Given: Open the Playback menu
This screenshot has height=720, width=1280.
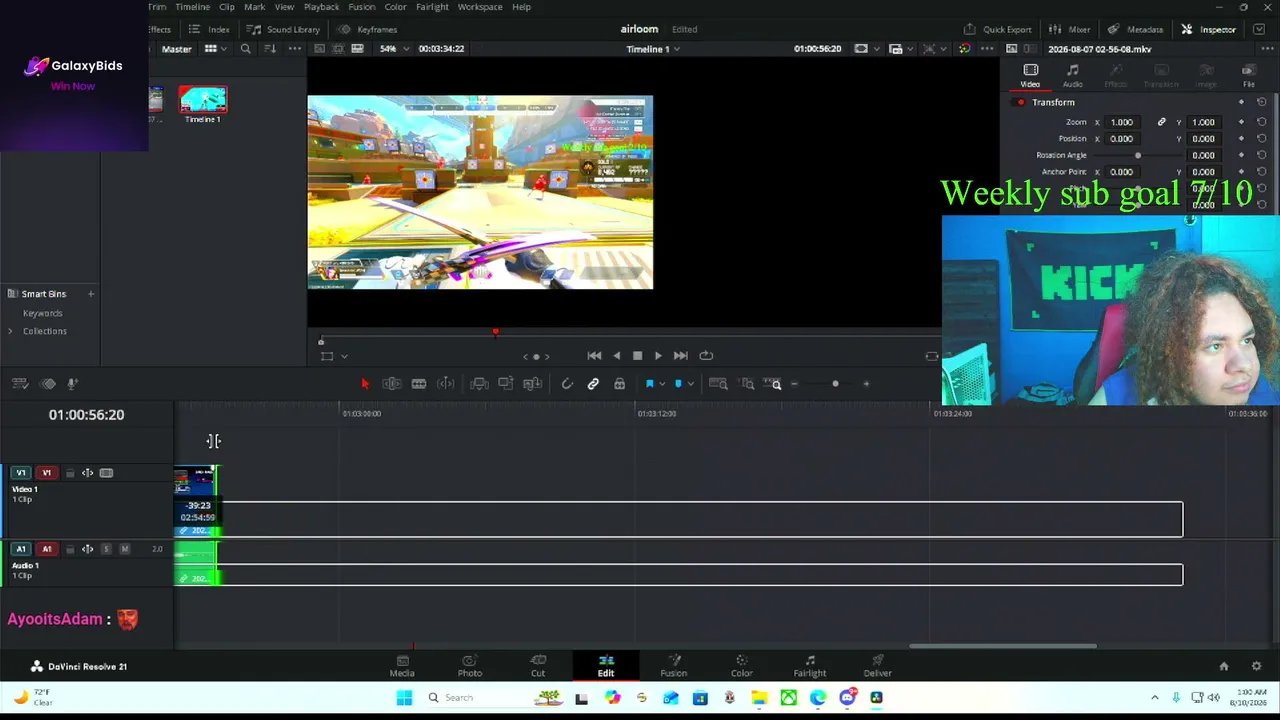Looking at the screenshot, I should [x=321, y=7].
